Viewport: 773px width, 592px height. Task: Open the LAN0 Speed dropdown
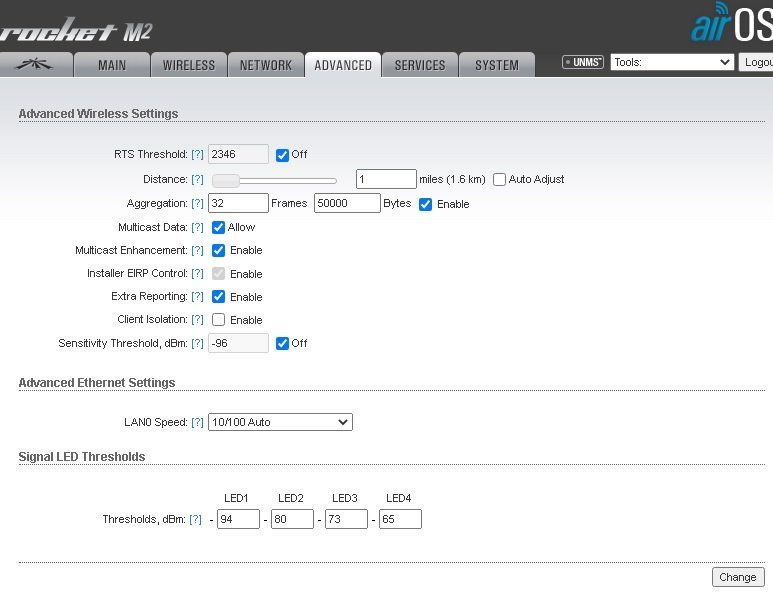pos(280,422)
